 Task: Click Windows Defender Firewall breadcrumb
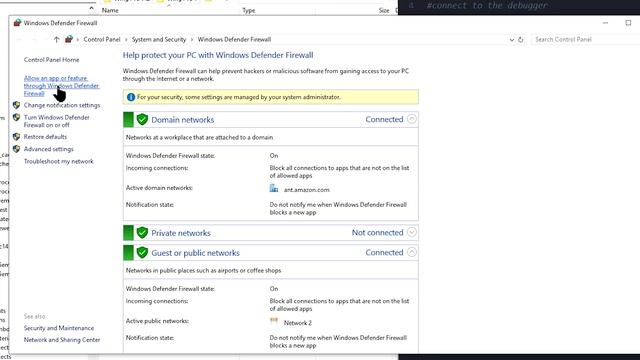point(234,40)
